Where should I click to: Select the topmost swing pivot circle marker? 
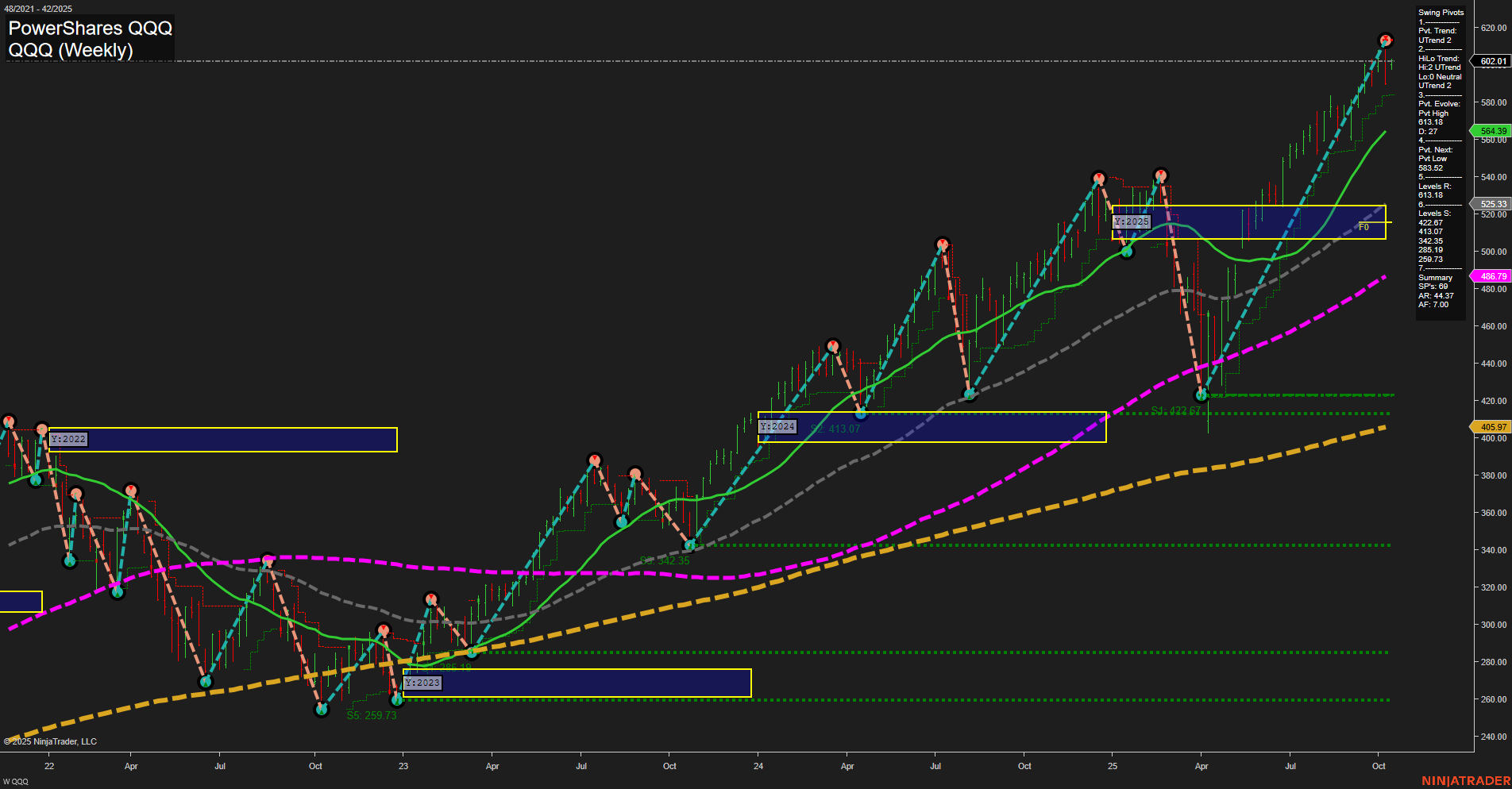tap(1384, 38)
